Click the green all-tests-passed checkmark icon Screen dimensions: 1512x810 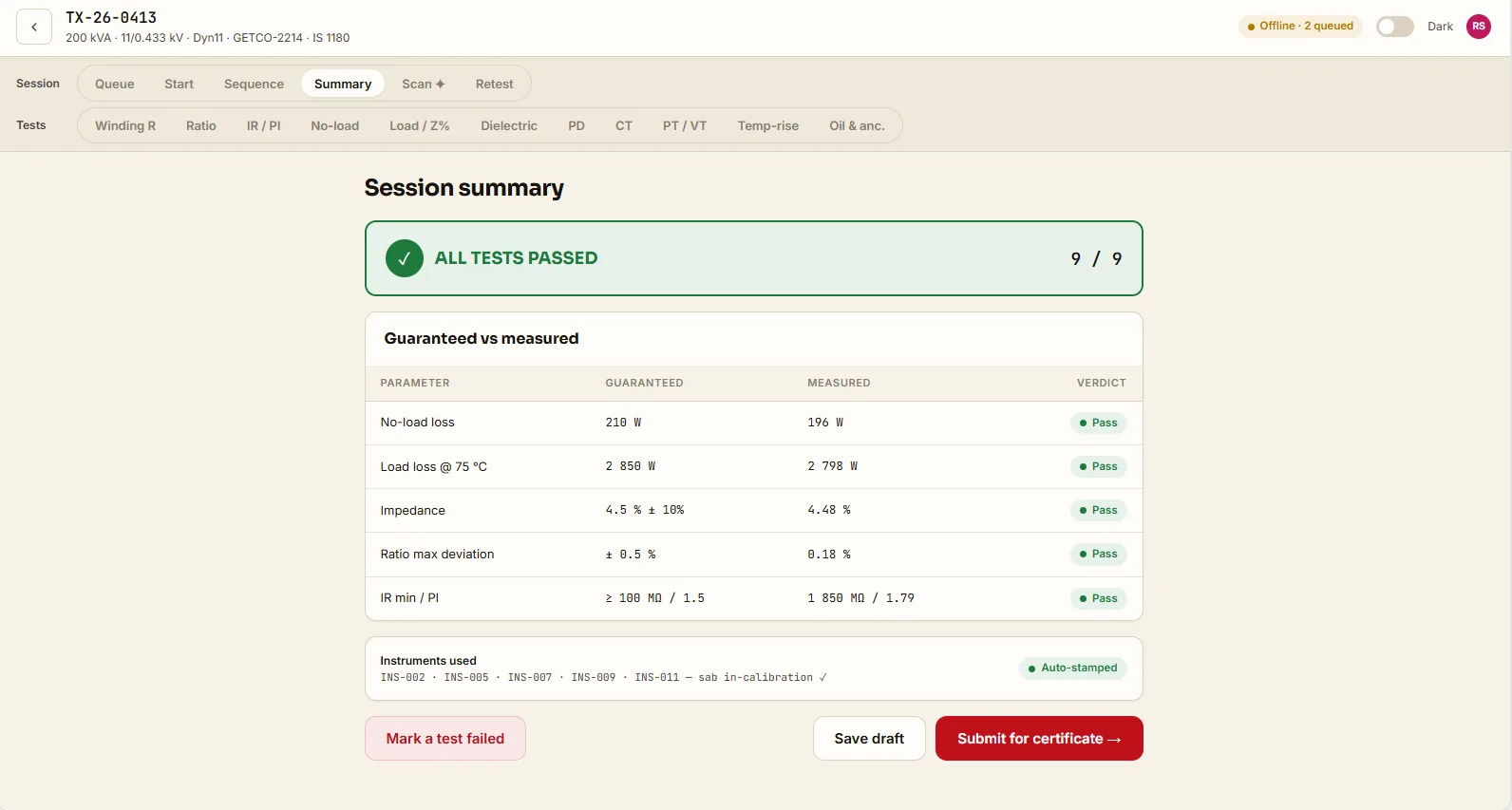(x=405, y=258)
